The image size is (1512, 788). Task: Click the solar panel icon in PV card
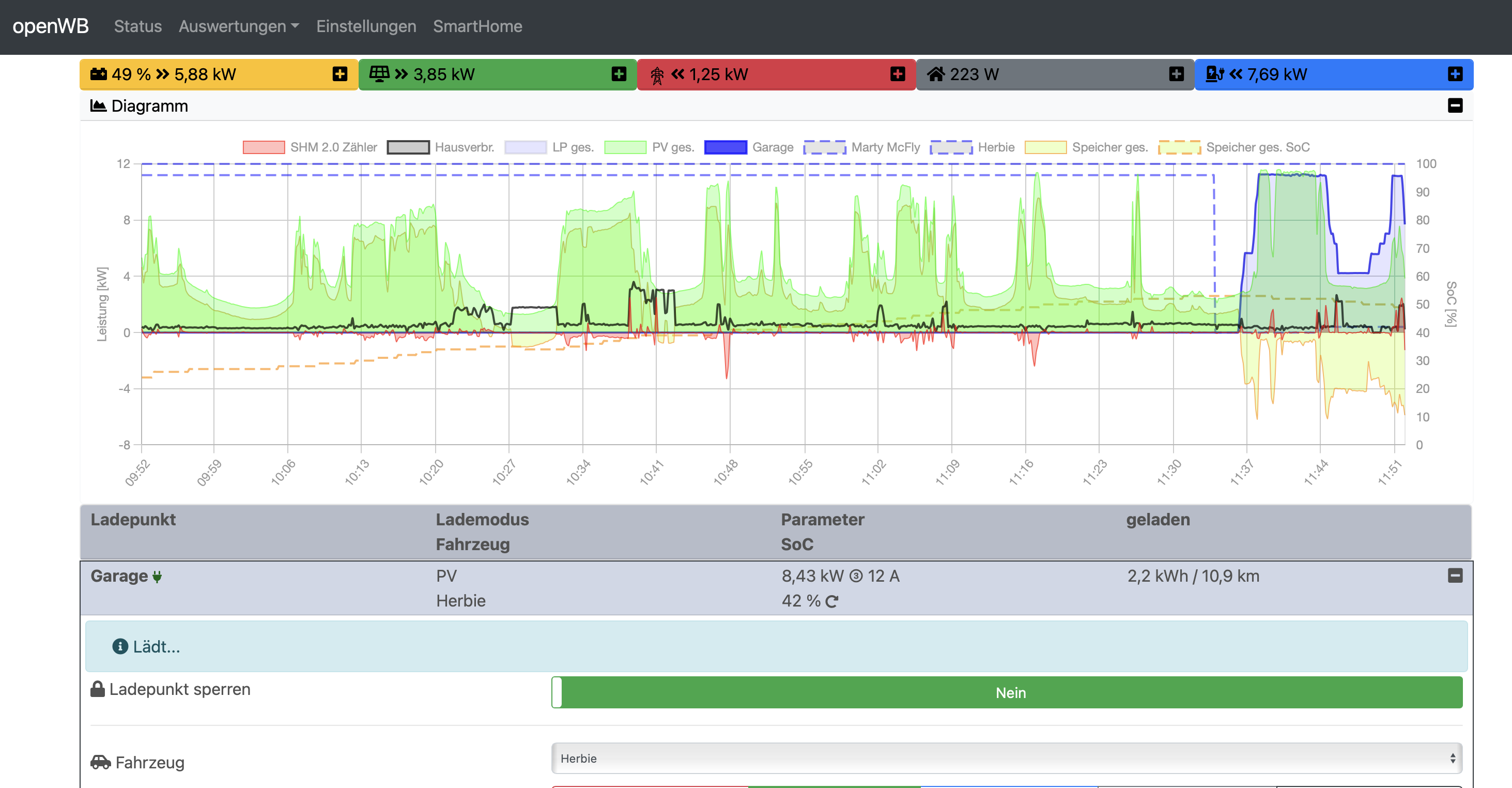pyautogui.click(x=379, y=74)
